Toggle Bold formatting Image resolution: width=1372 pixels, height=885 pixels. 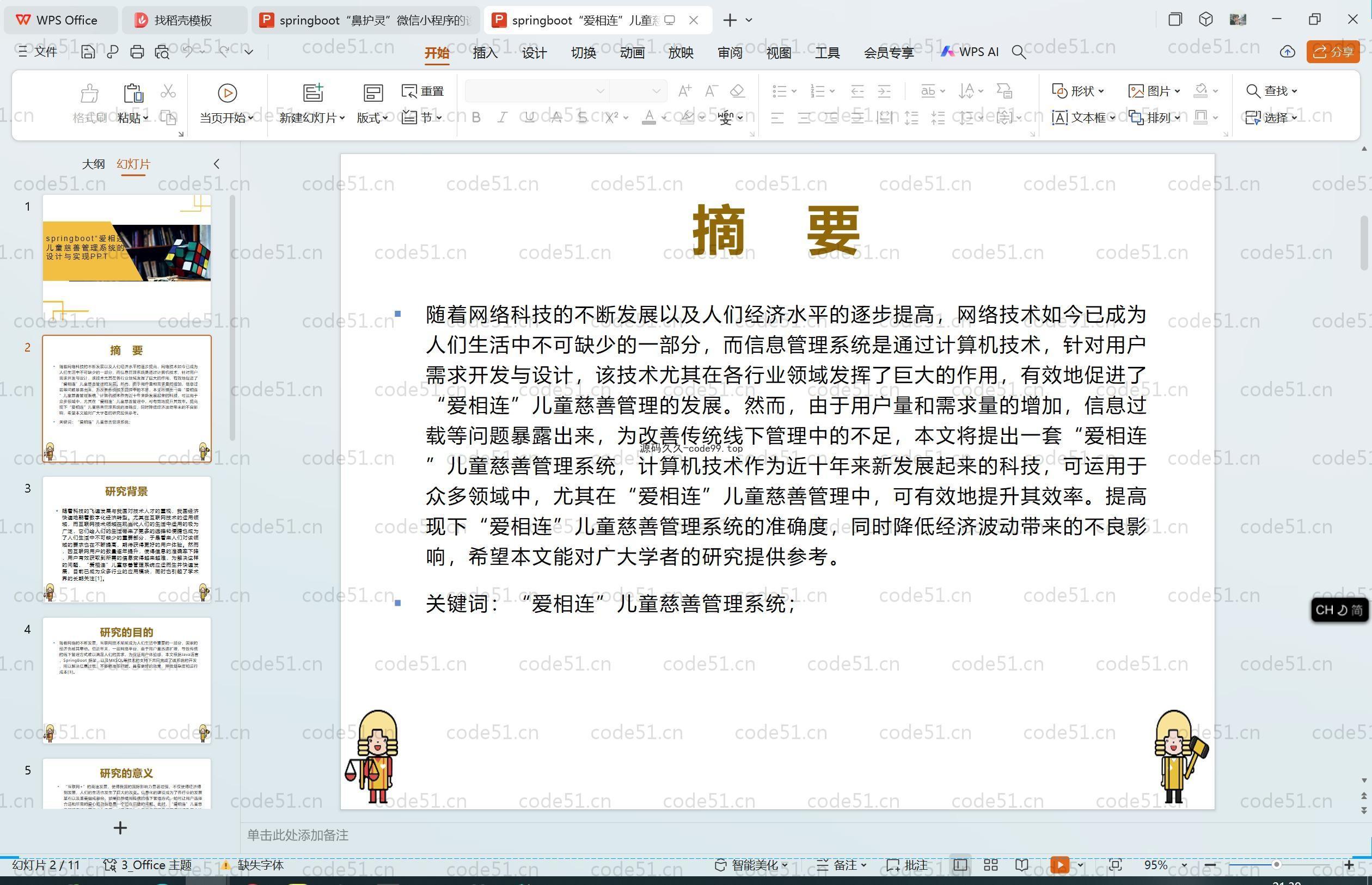coord(476,118)
